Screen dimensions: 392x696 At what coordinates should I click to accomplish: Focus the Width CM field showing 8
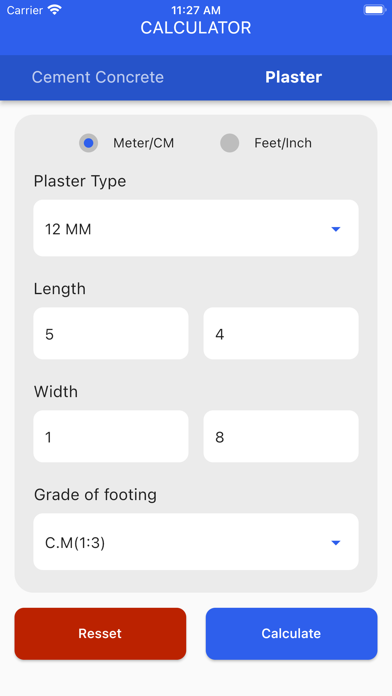tap(281, 436)
